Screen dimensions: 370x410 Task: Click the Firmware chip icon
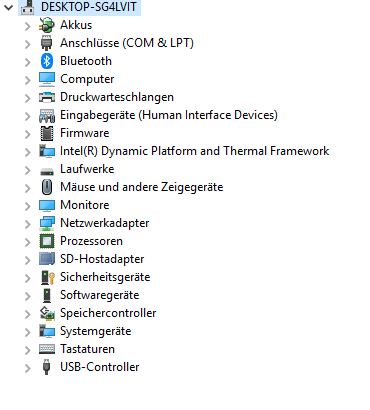[x=47, y=133]
